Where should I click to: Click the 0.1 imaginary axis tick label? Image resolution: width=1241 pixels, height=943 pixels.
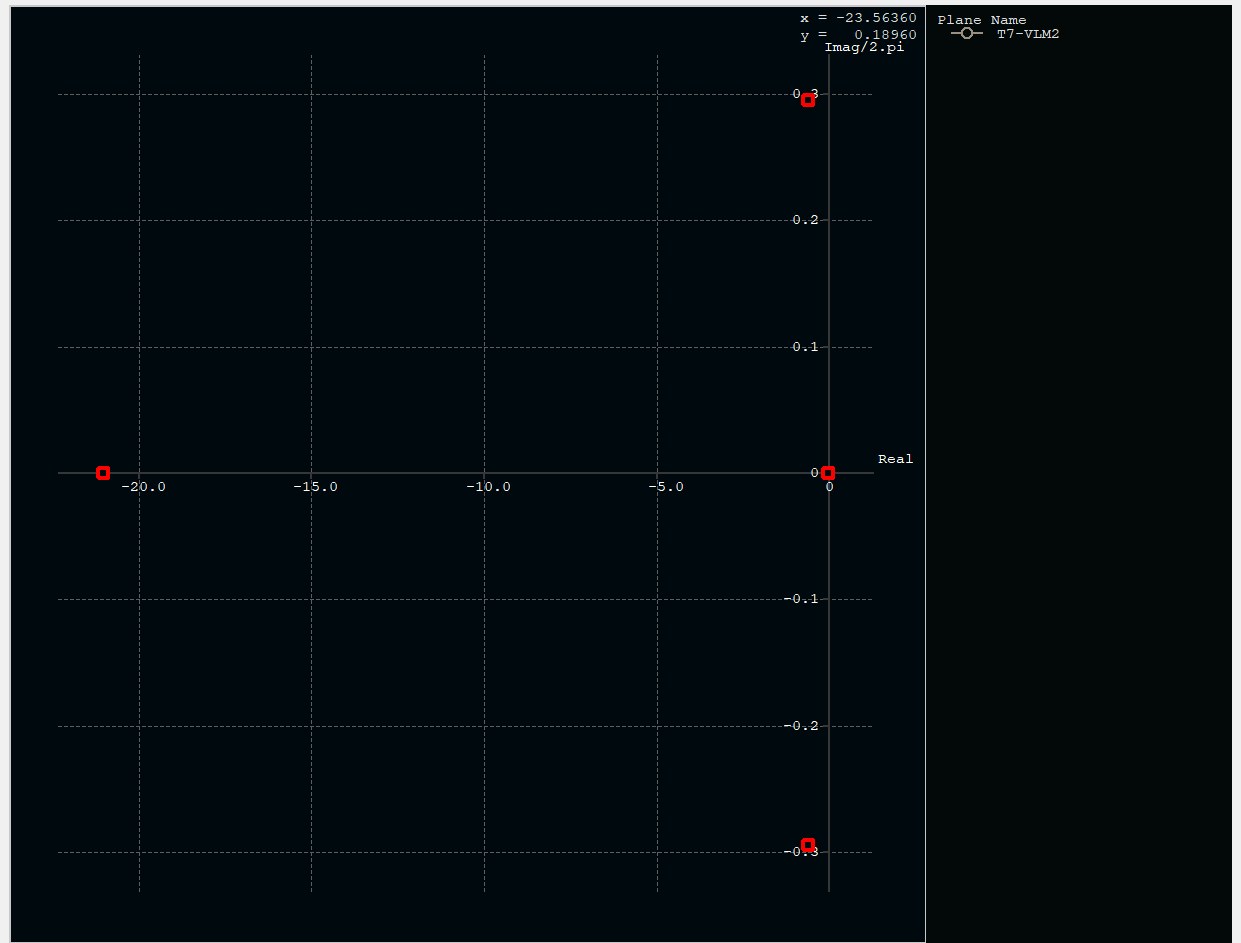(x=805, y=347)
